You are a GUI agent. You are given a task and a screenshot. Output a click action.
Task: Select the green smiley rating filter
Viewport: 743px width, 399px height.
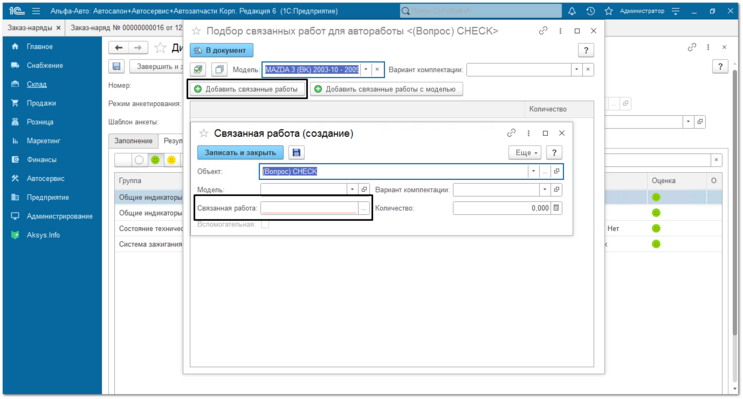click(155, 160)
